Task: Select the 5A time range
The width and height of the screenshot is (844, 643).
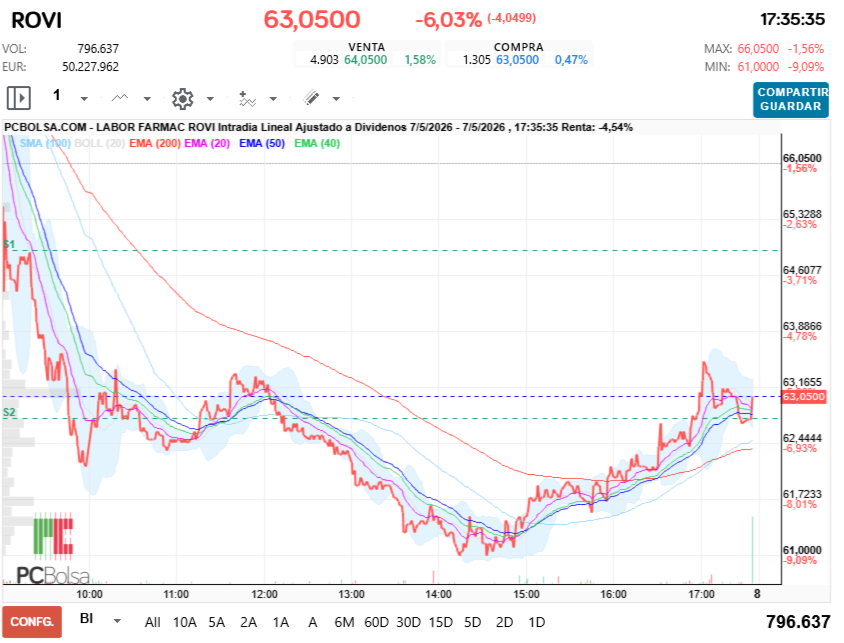Action: tap(216, 623)
